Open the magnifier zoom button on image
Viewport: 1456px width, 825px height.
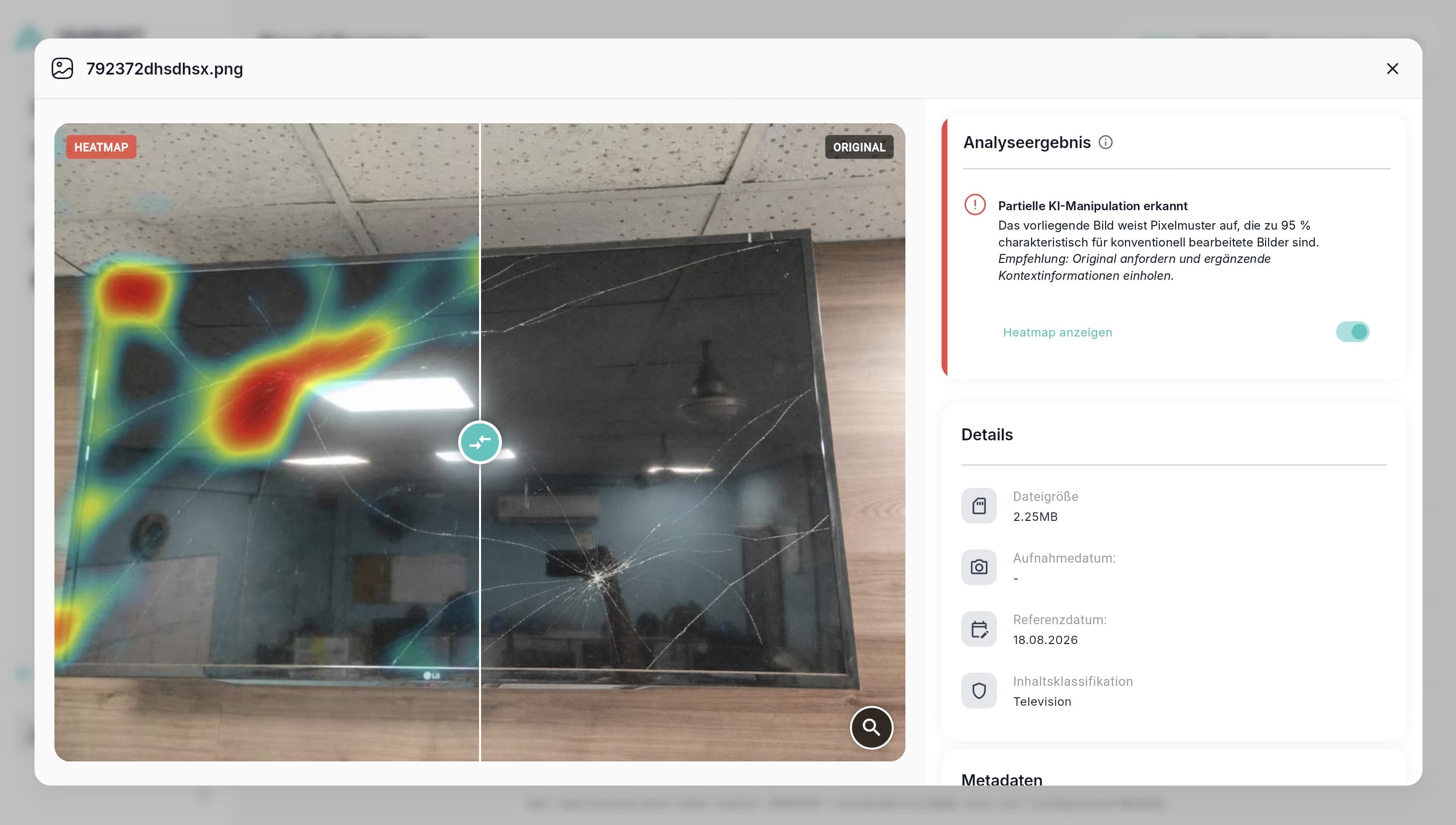click(x=871, y=728)
